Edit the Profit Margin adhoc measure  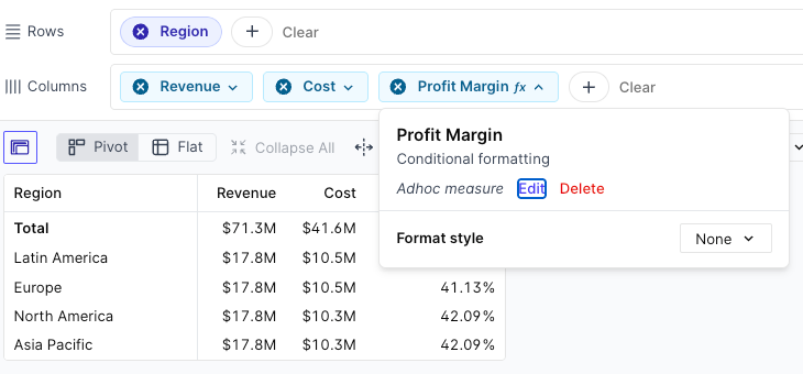click(x=532, y=189)
